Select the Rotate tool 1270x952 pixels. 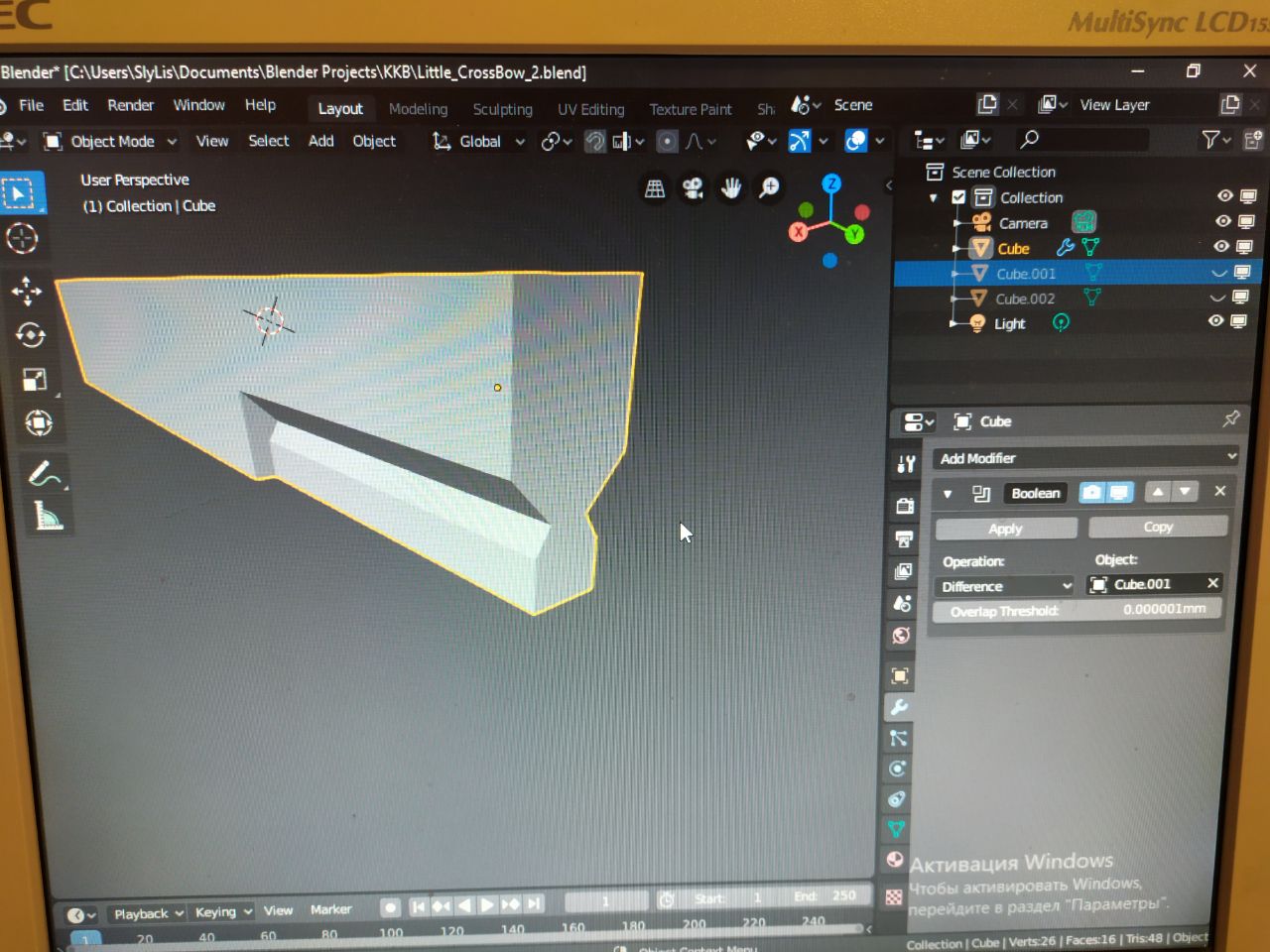pos(30,335)
